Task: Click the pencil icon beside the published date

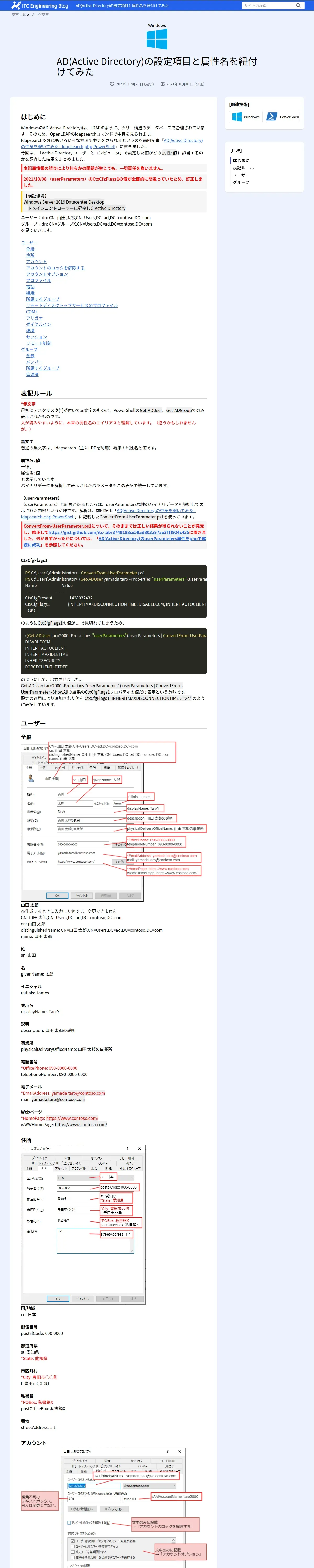Action: [163, 84]
